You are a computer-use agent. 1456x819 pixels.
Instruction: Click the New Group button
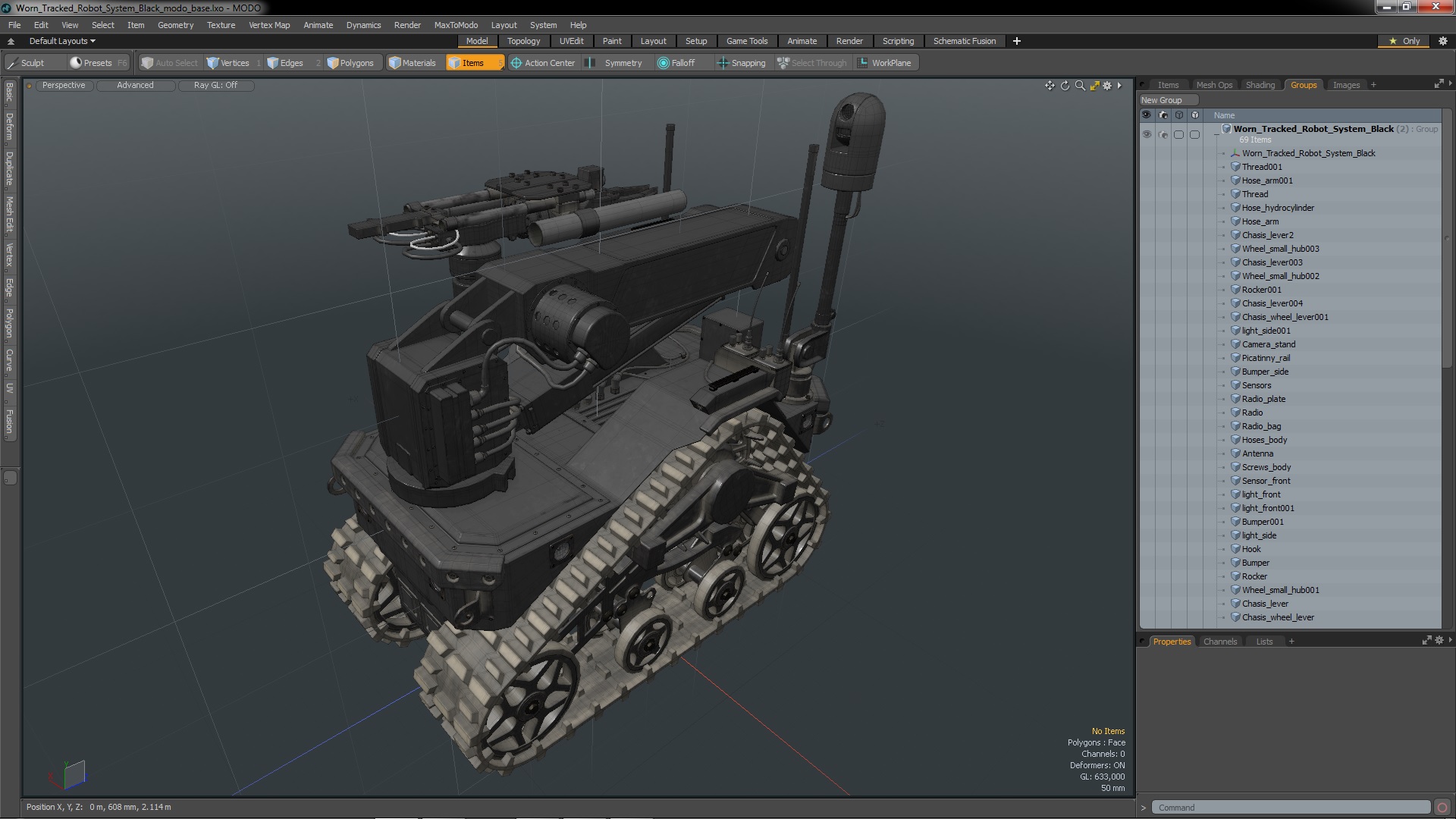tap(1168, 100)
